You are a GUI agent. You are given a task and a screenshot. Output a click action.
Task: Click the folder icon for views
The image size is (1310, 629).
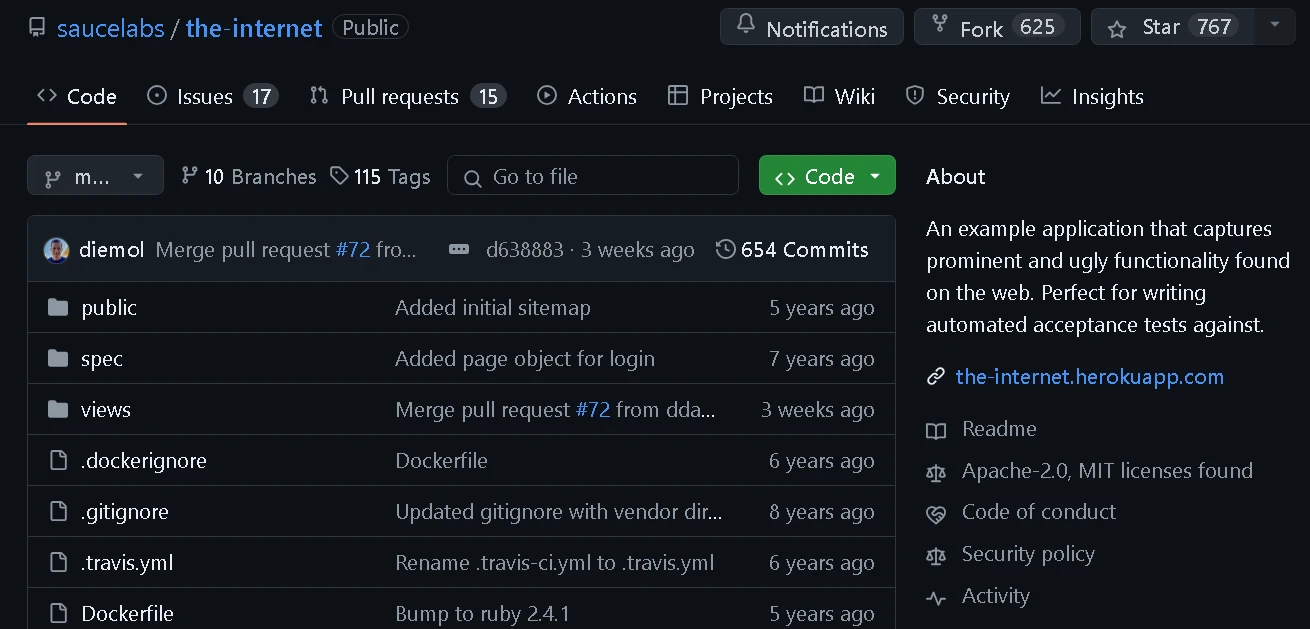(x=58, y=409)
